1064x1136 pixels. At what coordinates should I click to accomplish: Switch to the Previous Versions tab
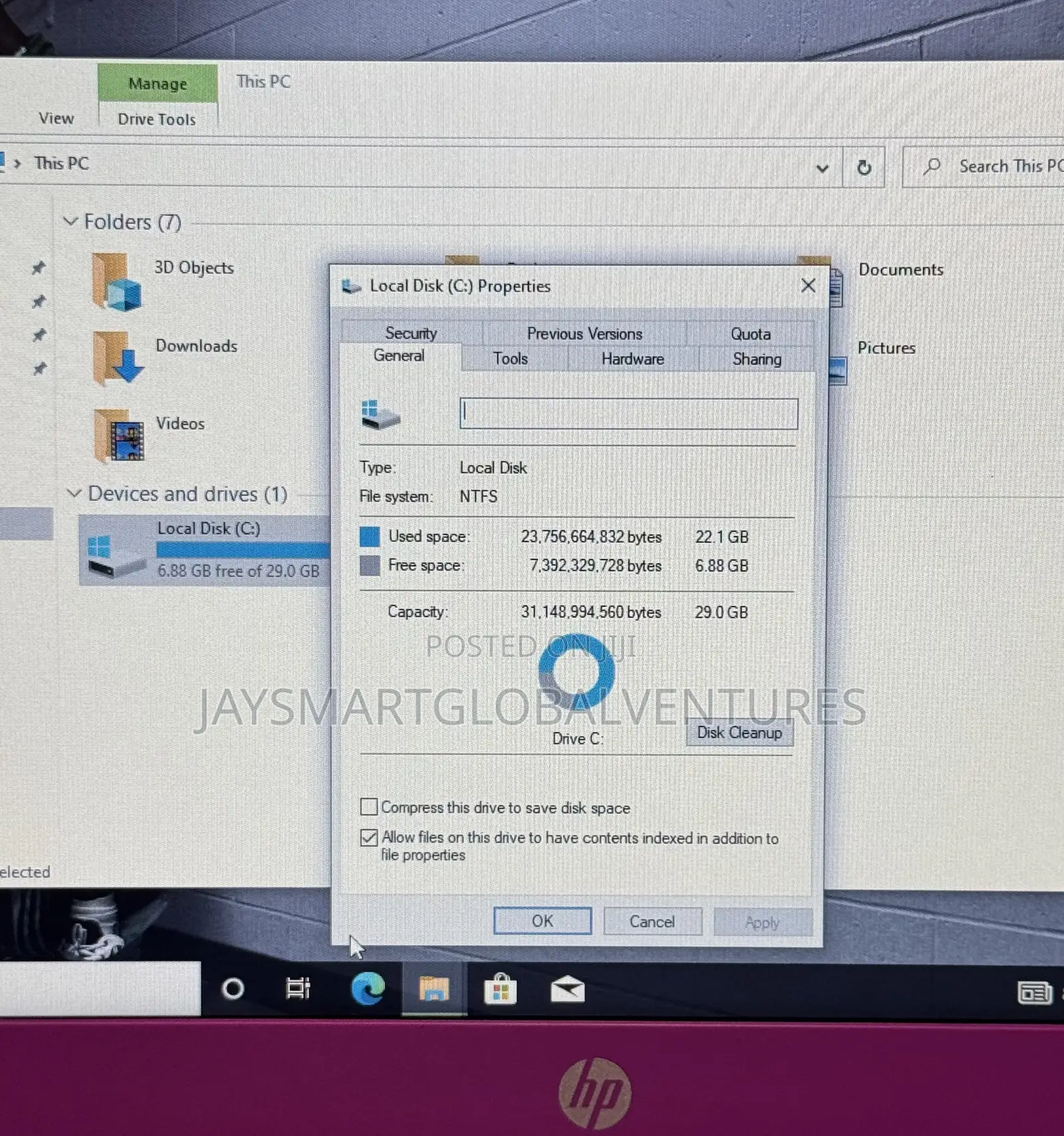(585, 333)
